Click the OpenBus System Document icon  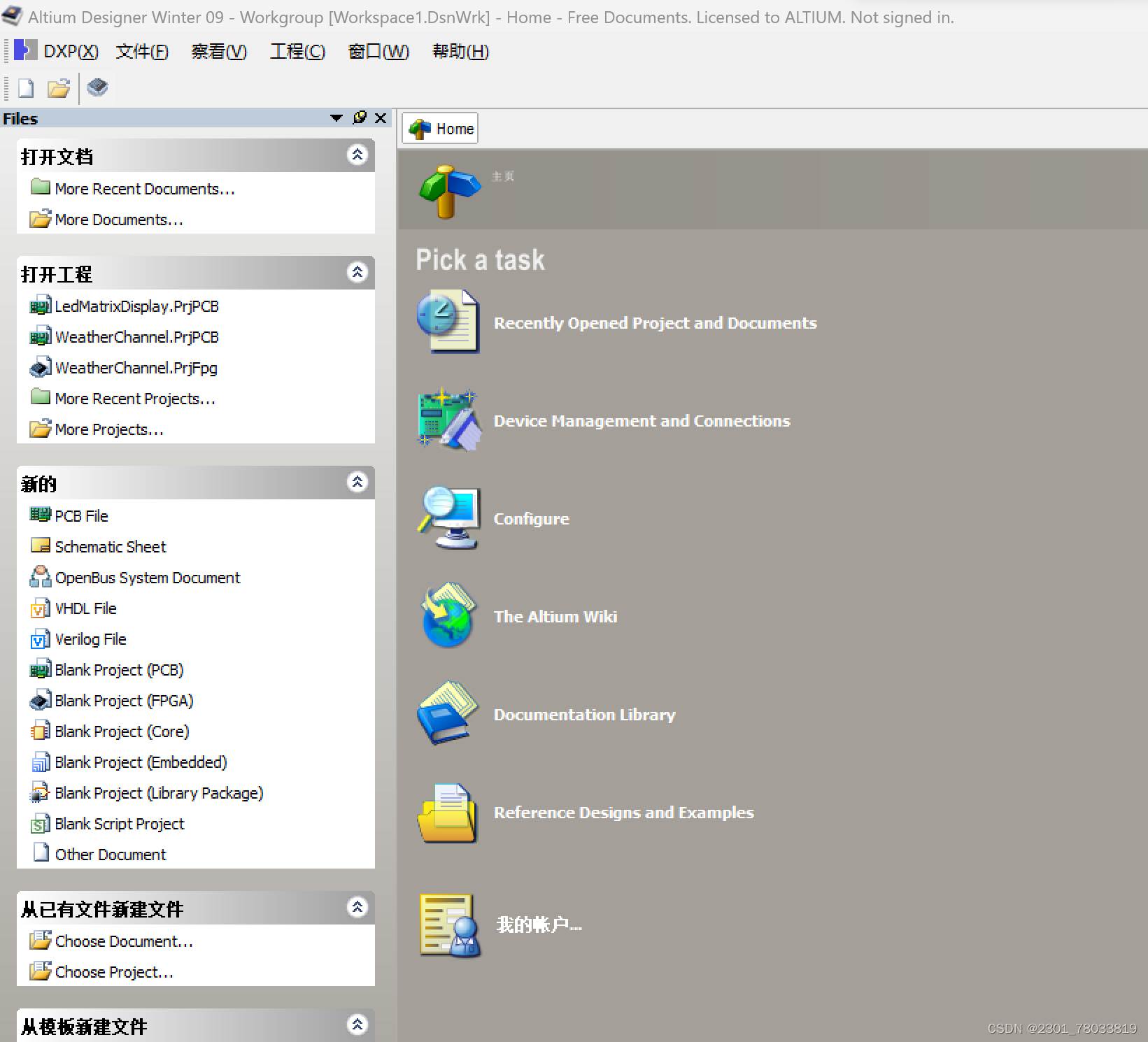41,577
